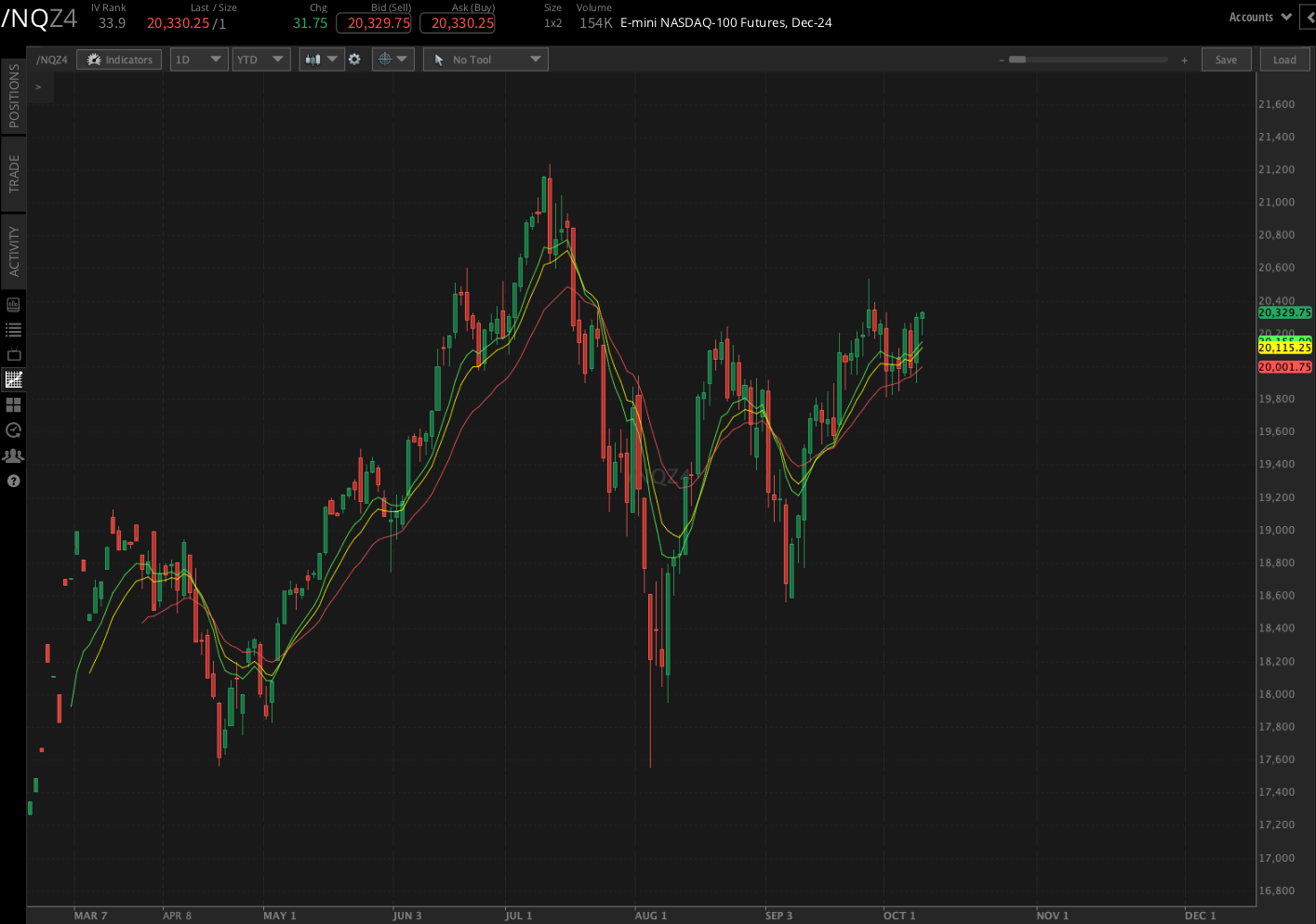Open the chat rooms people icon
1316x924 pixels.
pyautogui.click(x=13, y=455)
